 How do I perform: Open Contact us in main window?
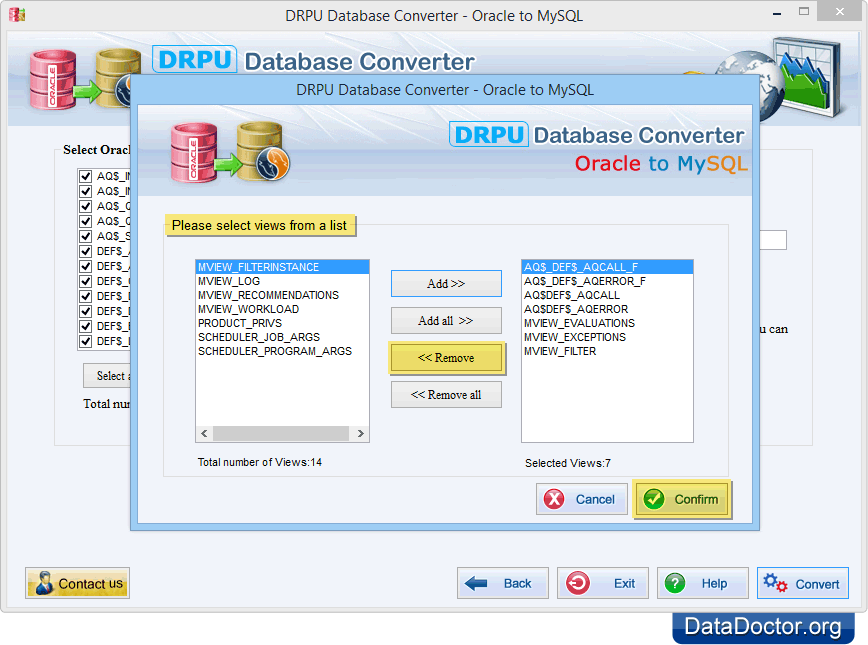[78, 583]
